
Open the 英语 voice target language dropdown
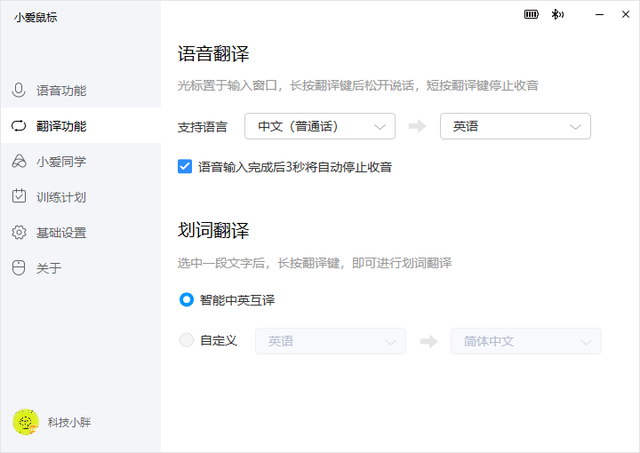(x=515, y=127)
